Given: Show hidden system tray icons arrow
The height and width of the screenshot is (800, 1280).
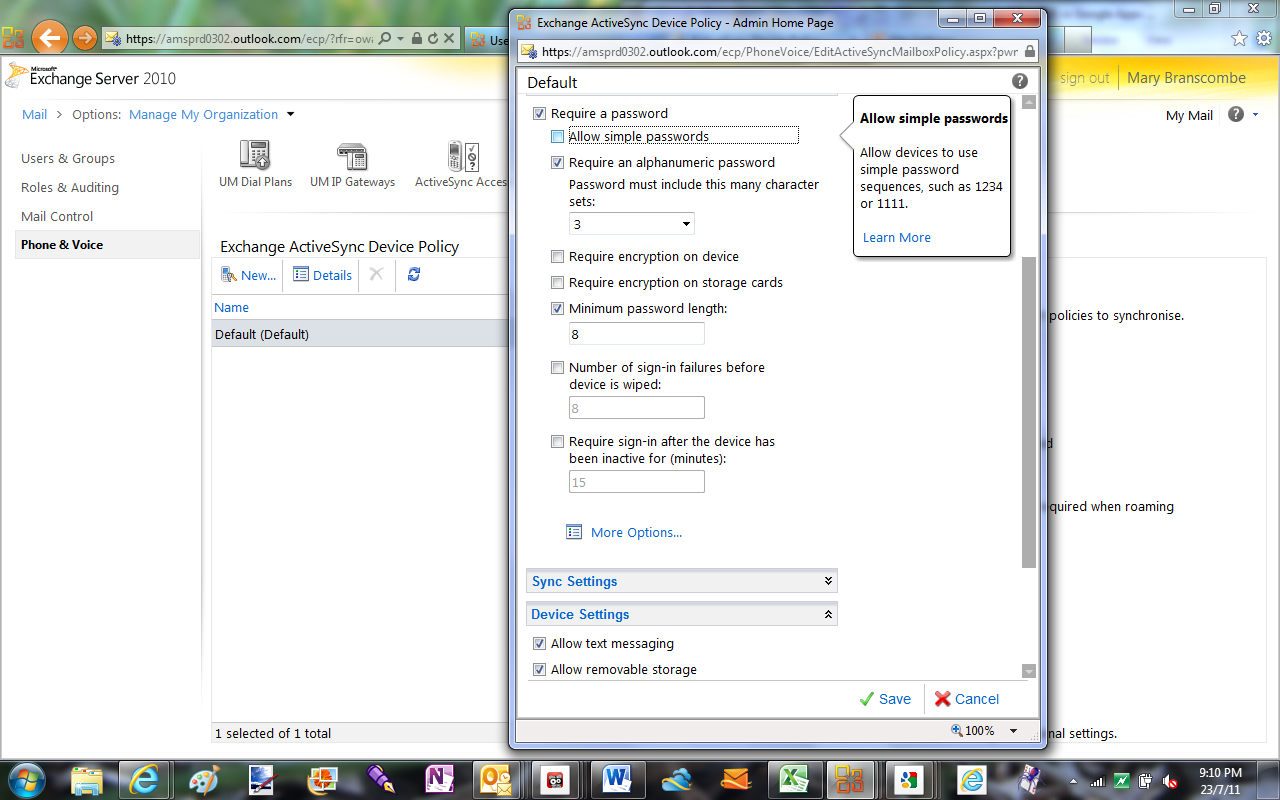Looking at the screenshot, I should pyautogui.click(x=1074, y=781).
